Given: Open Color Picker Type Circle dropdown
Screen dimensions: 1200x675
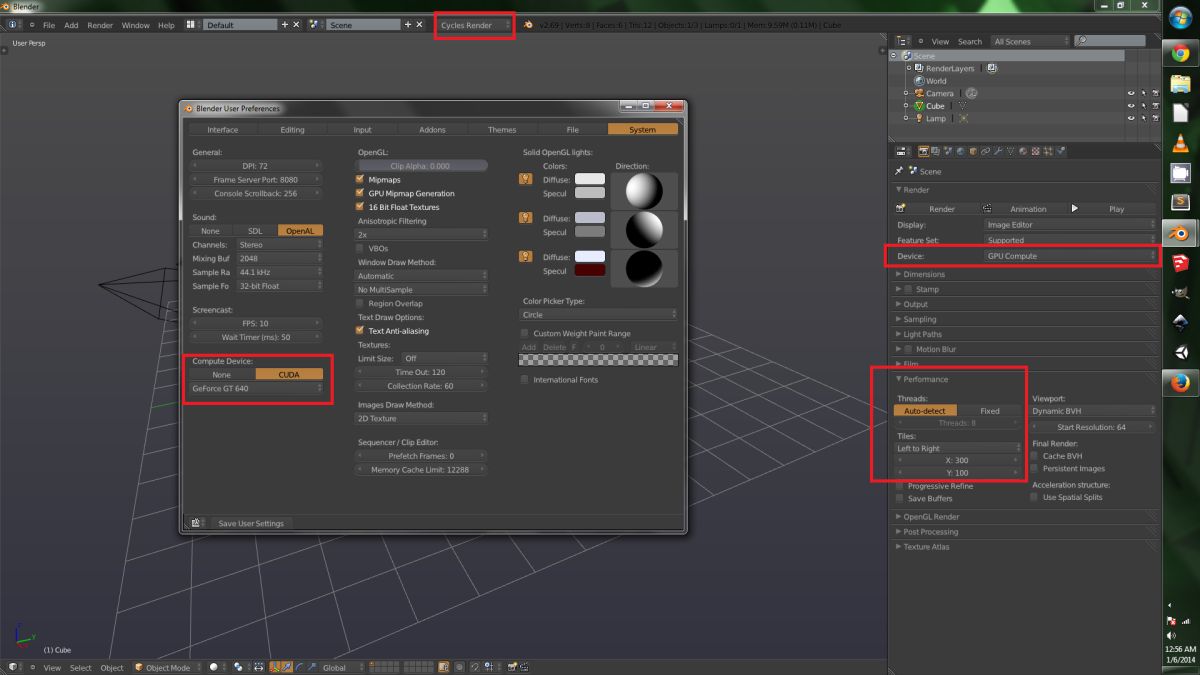Looking at the screenshot, I should coord(599,314).
